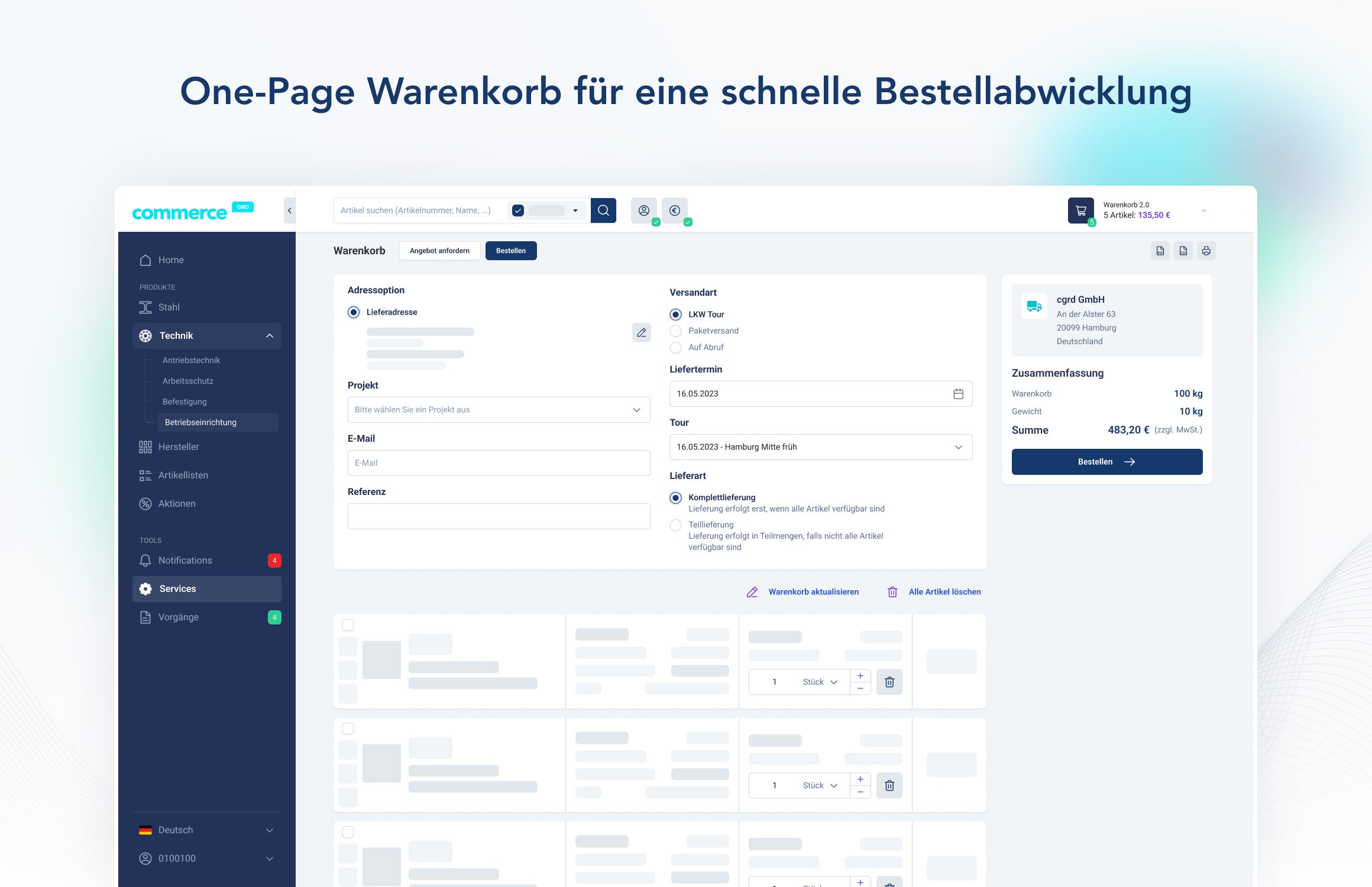
Task: Click into the E-Mail input field
Action: pyautogui.click(x=499, y=463)
